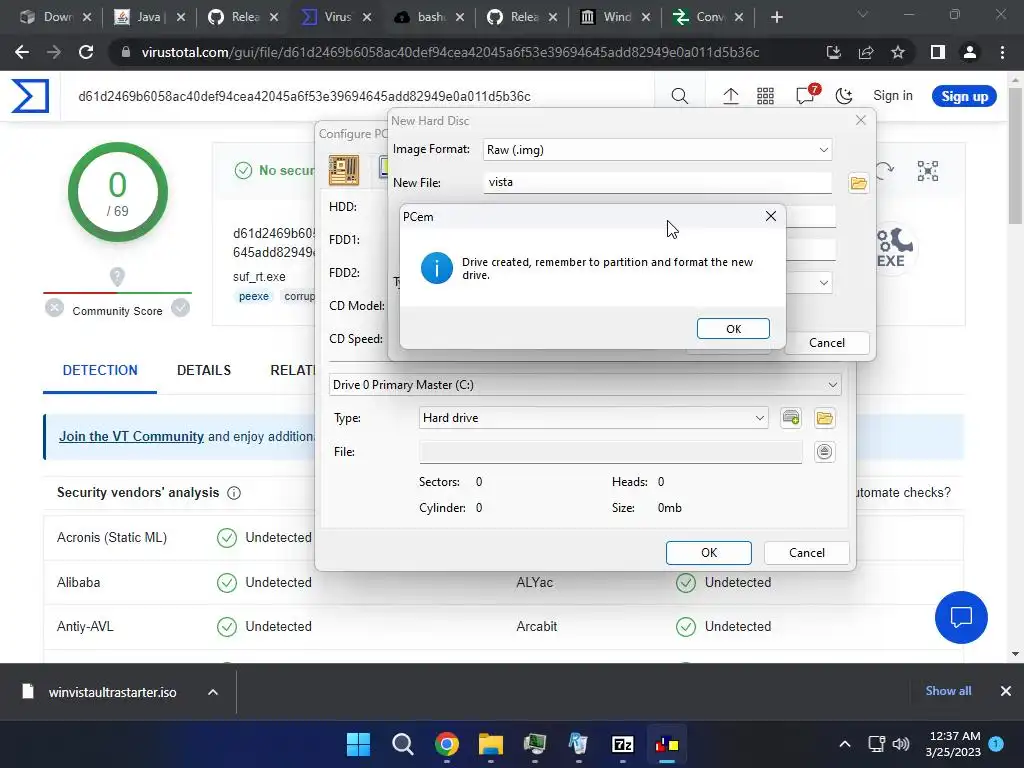1024x768 pixels.
Task: Open a new browser tab
Action: 776,17
